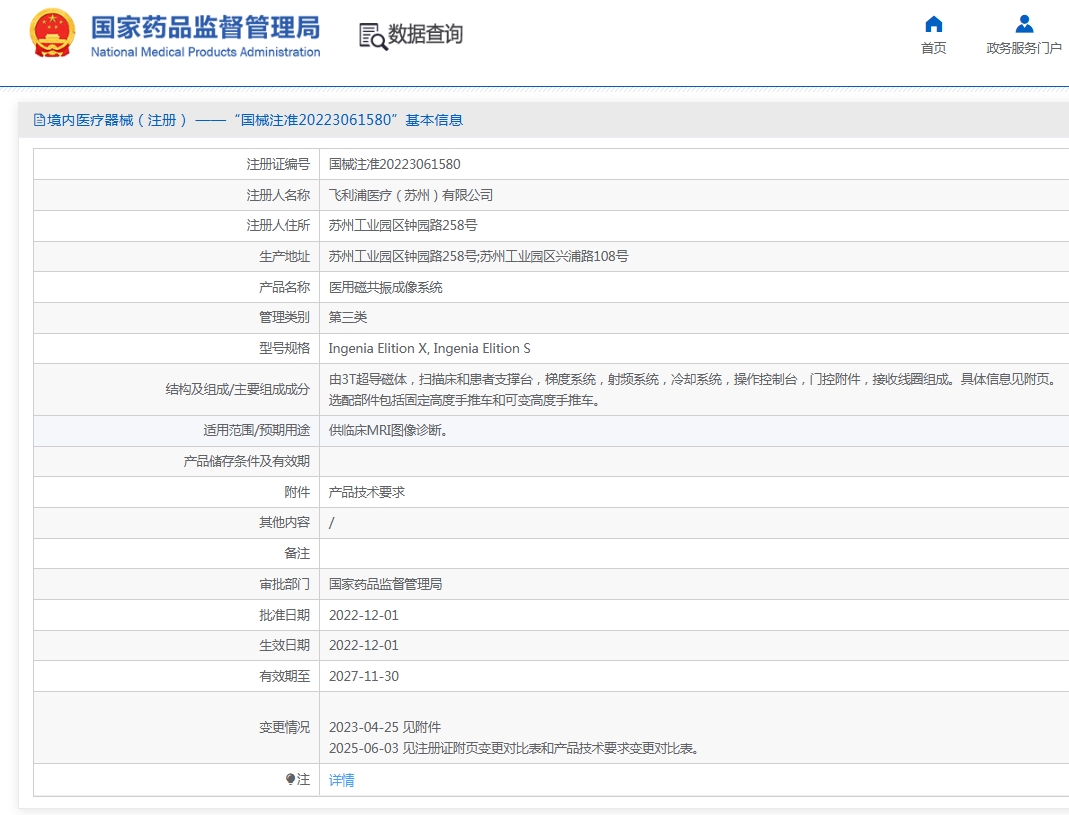Viewport: 1069px width, 815px height.
Task: Open the 数据查询 search icon
Action: tap(373, 36)
